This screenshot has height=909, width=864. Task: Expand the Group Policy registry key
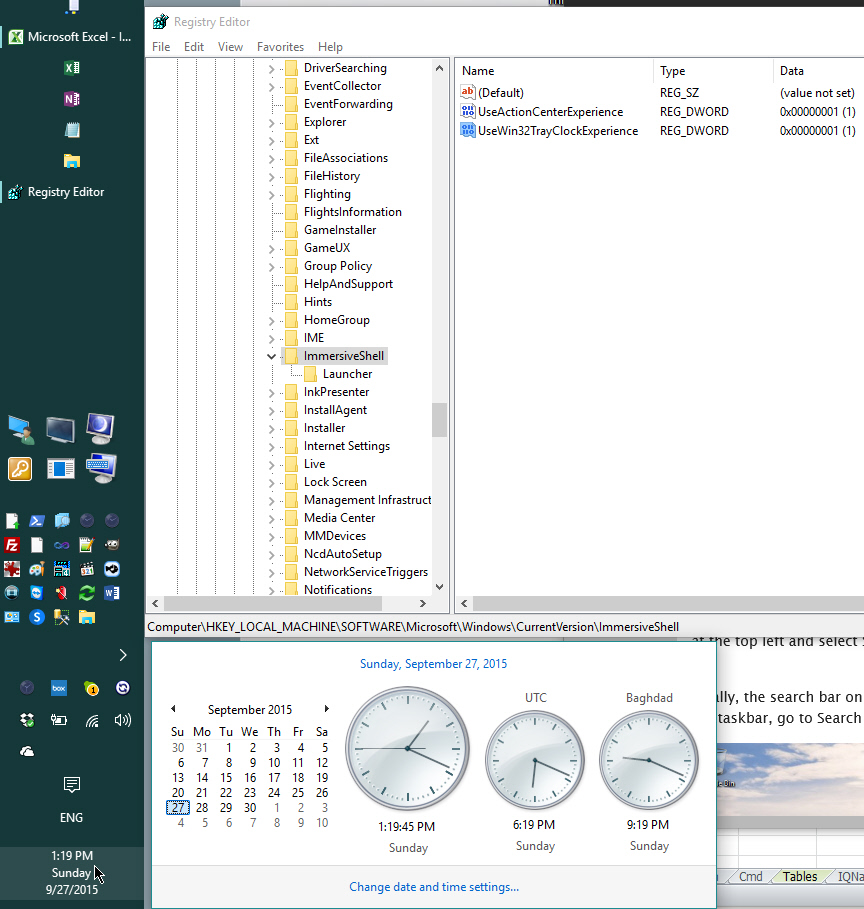point(272,266)
